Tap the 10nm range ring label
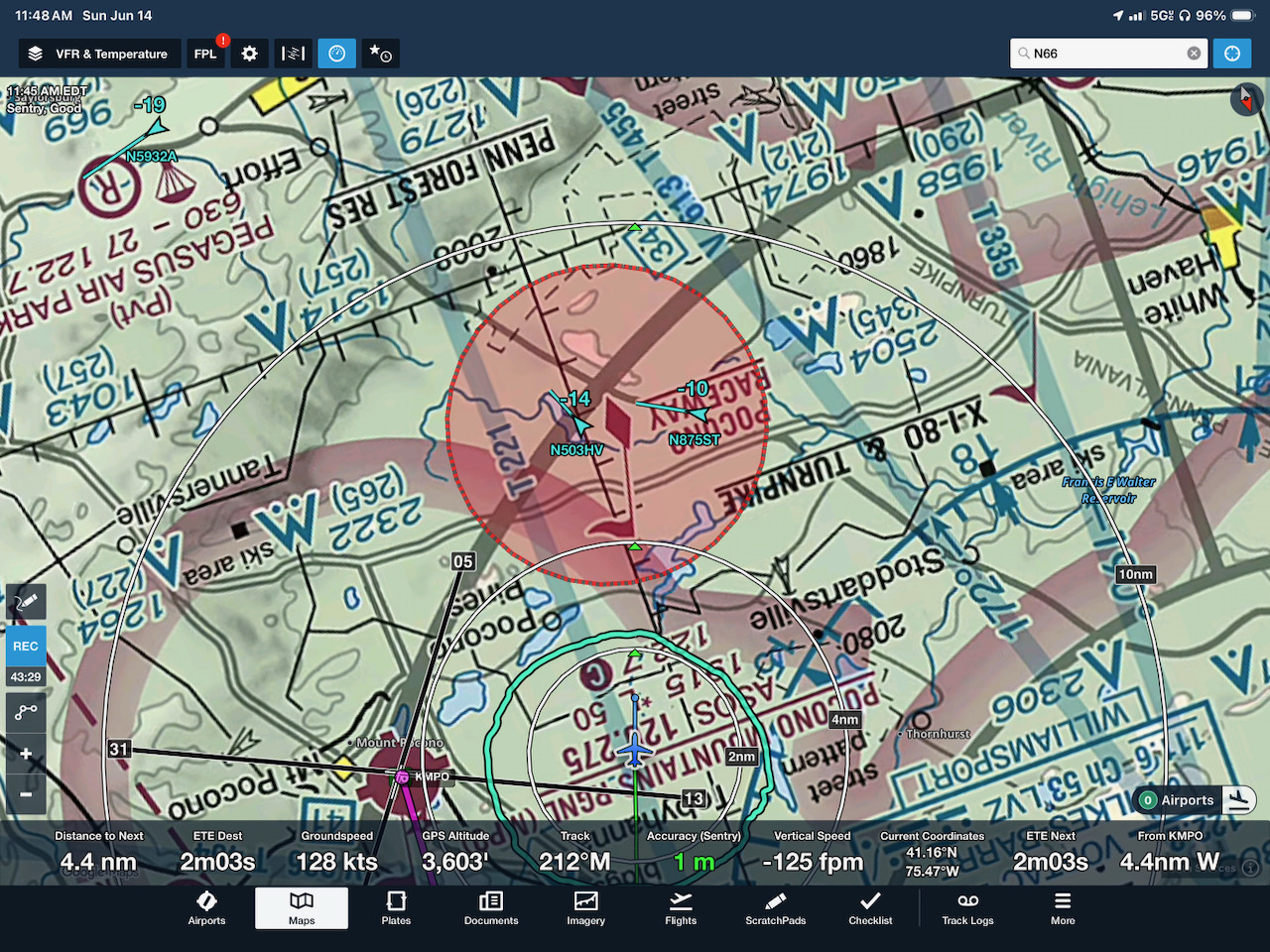The image size is (1270, 952). [x=1136, y=574]
